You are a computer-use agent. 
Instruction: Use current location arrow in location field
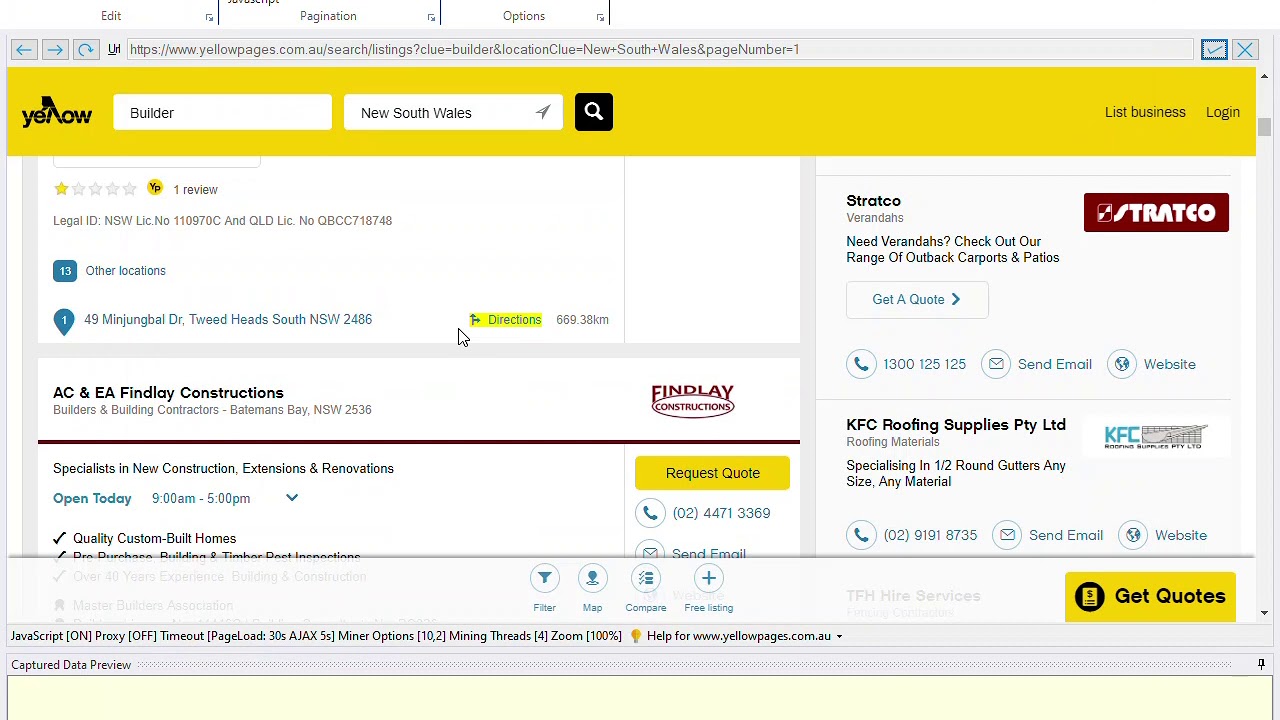point(543,112)
